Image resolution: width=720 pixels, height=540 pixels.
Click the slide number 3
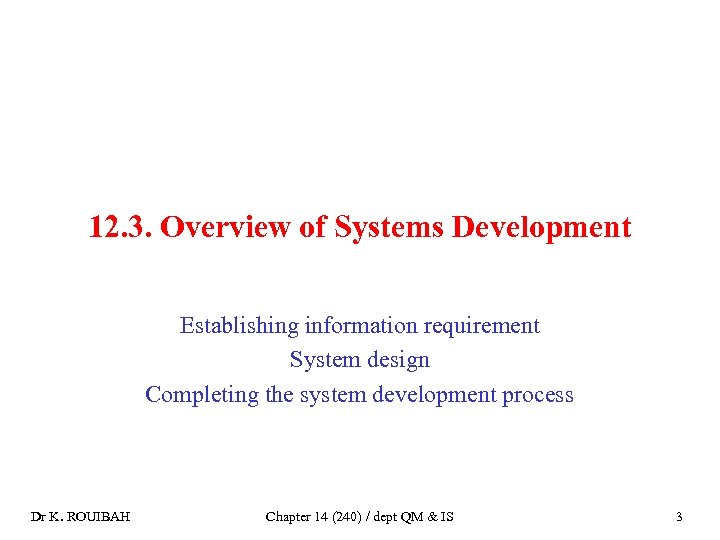[x=679, y=517]
